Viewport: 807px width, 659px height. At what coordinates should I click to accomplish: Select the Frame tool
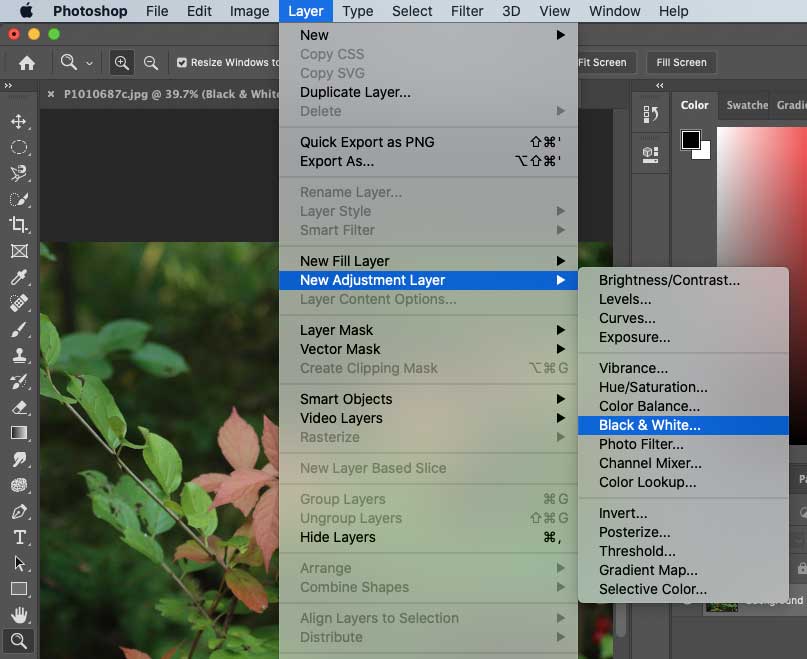pos(19,251)
